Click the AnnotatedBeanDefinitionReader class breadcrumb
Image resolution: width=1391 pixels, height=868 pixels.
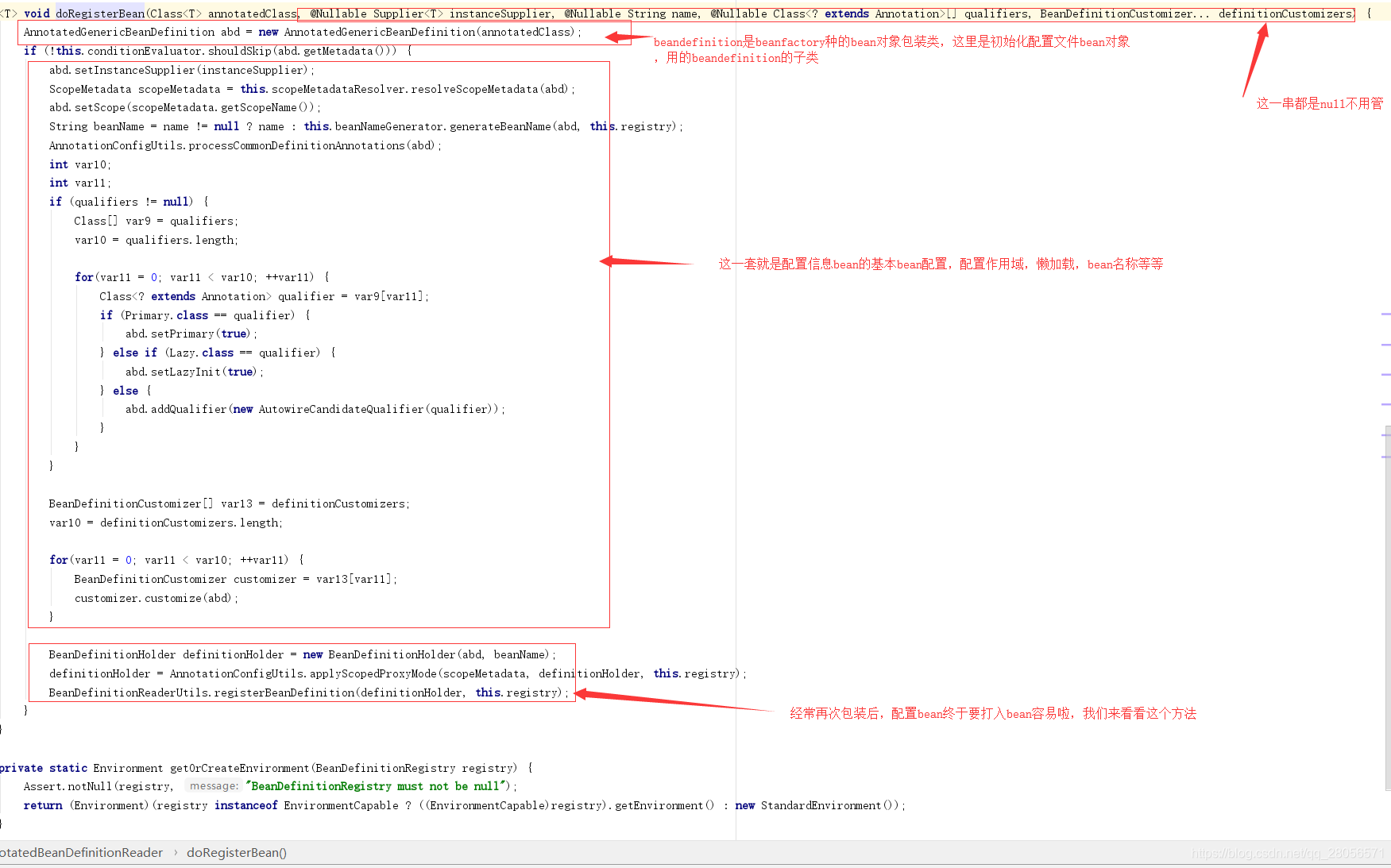[80, 852]
